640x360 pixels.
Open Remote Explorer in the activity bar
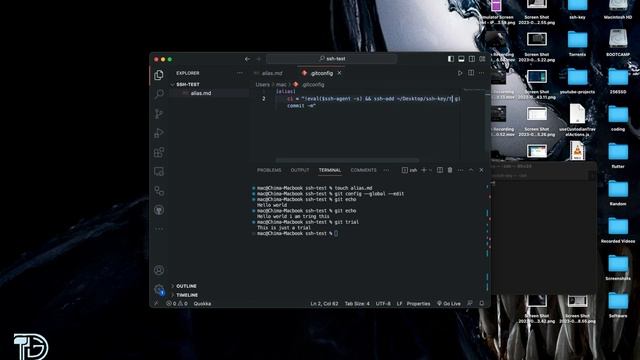point(159,171)
